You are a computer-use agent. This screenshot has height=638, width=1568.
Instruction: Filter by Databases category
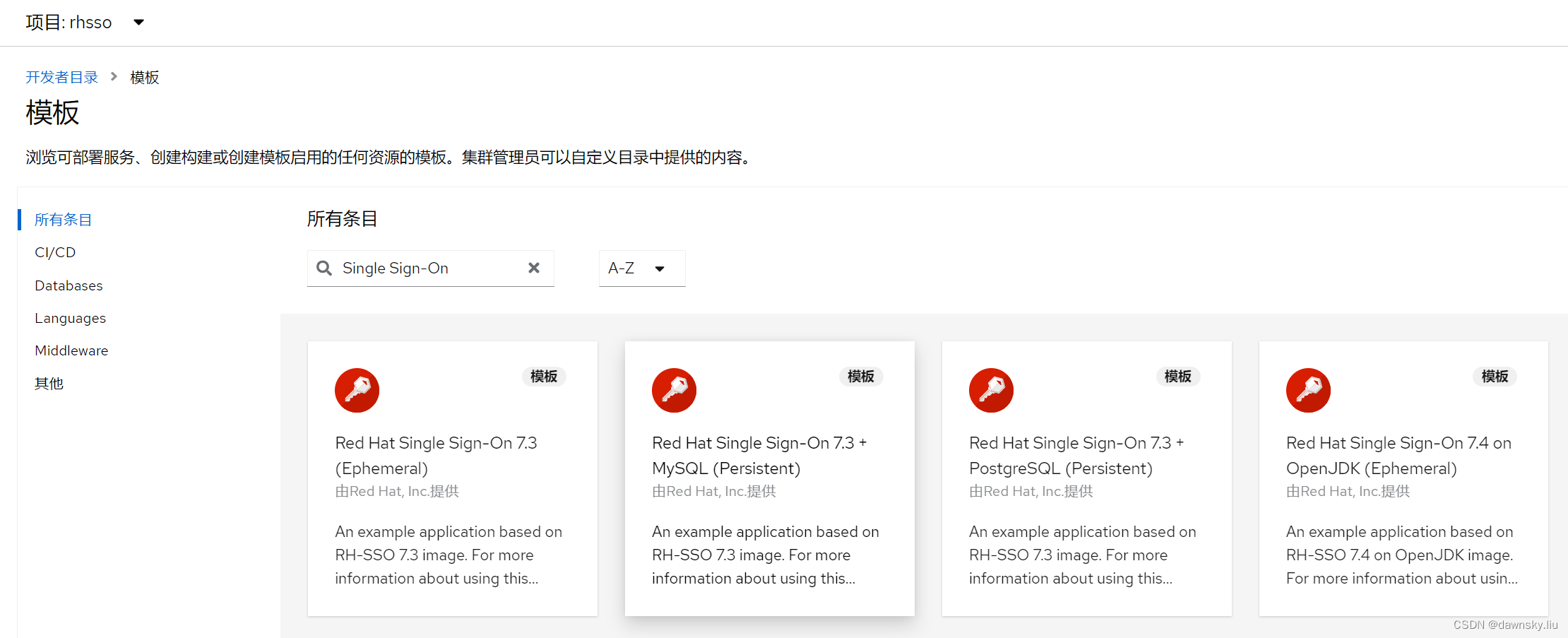pos(69,285)
